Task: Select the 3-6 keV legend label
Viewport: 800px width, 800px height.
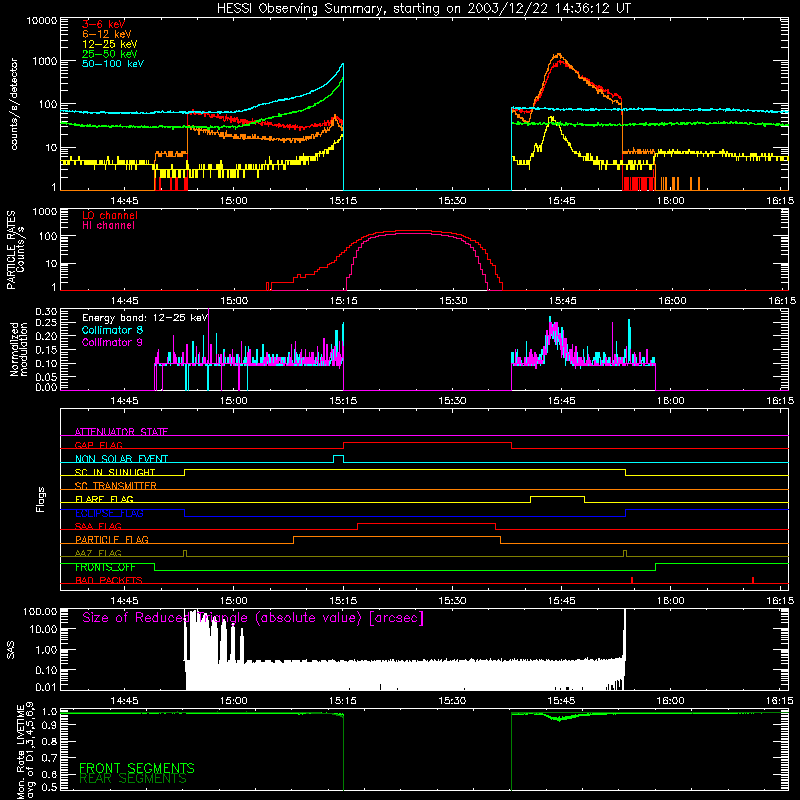Action: tap(104, 24)
